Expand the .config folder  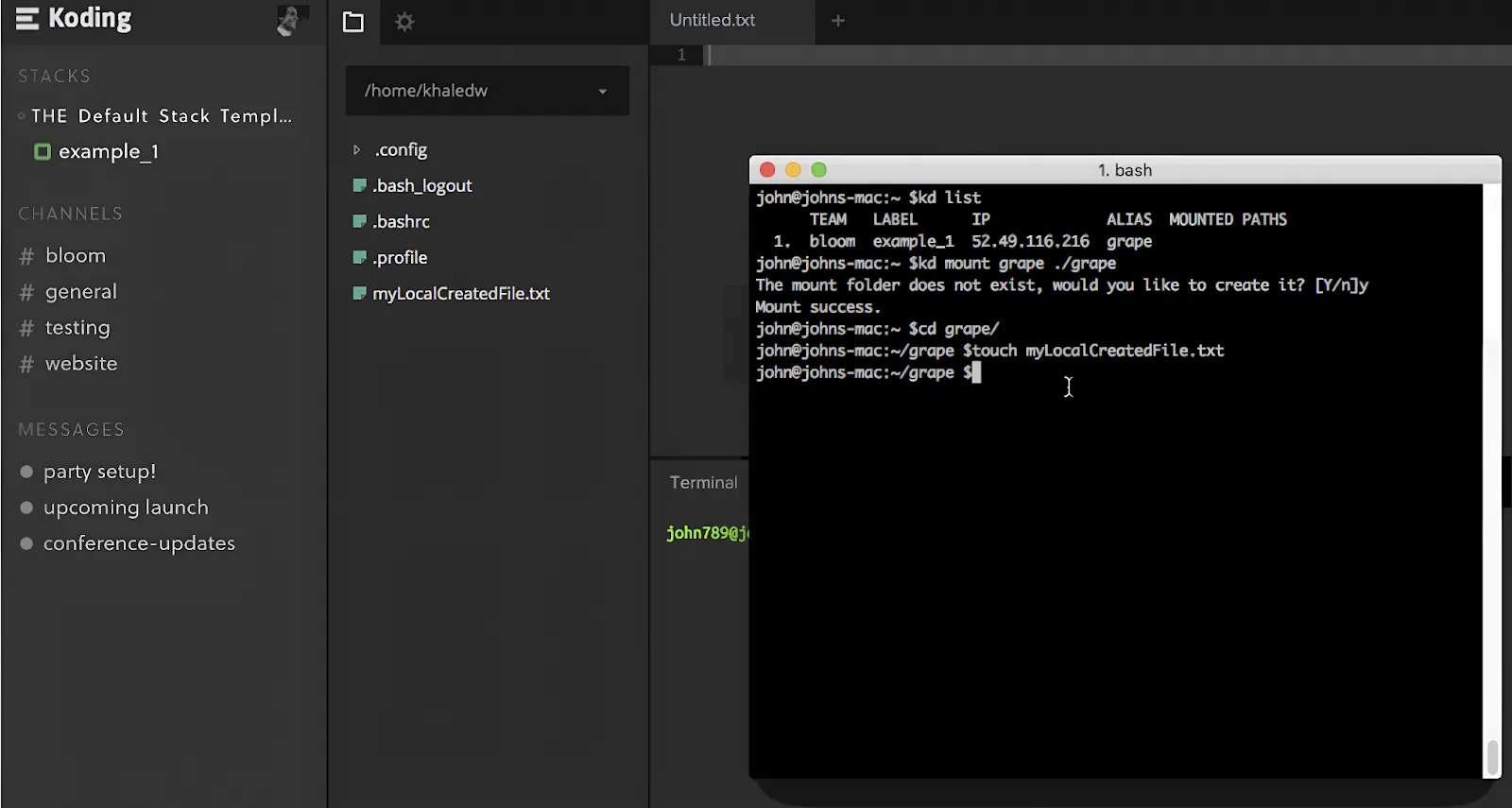pyautogui.click(x=356, y=149)
